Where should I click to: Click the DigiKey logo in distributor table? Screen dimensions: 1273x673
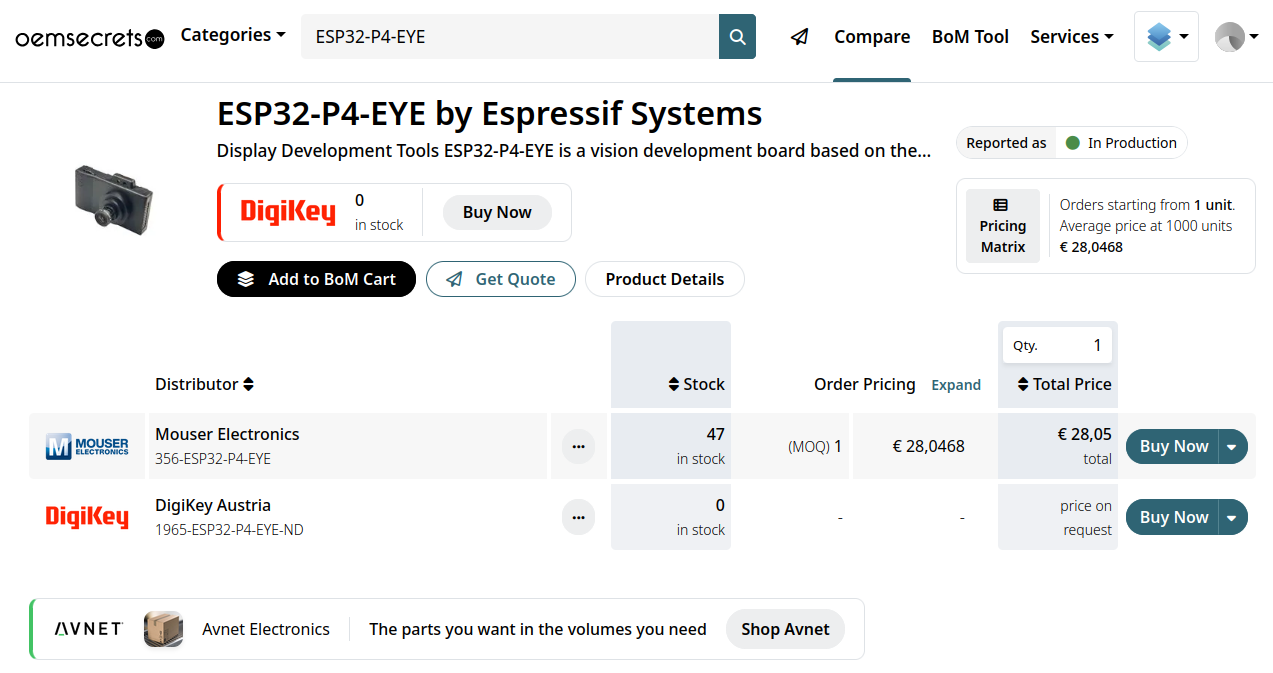(87, 517)
